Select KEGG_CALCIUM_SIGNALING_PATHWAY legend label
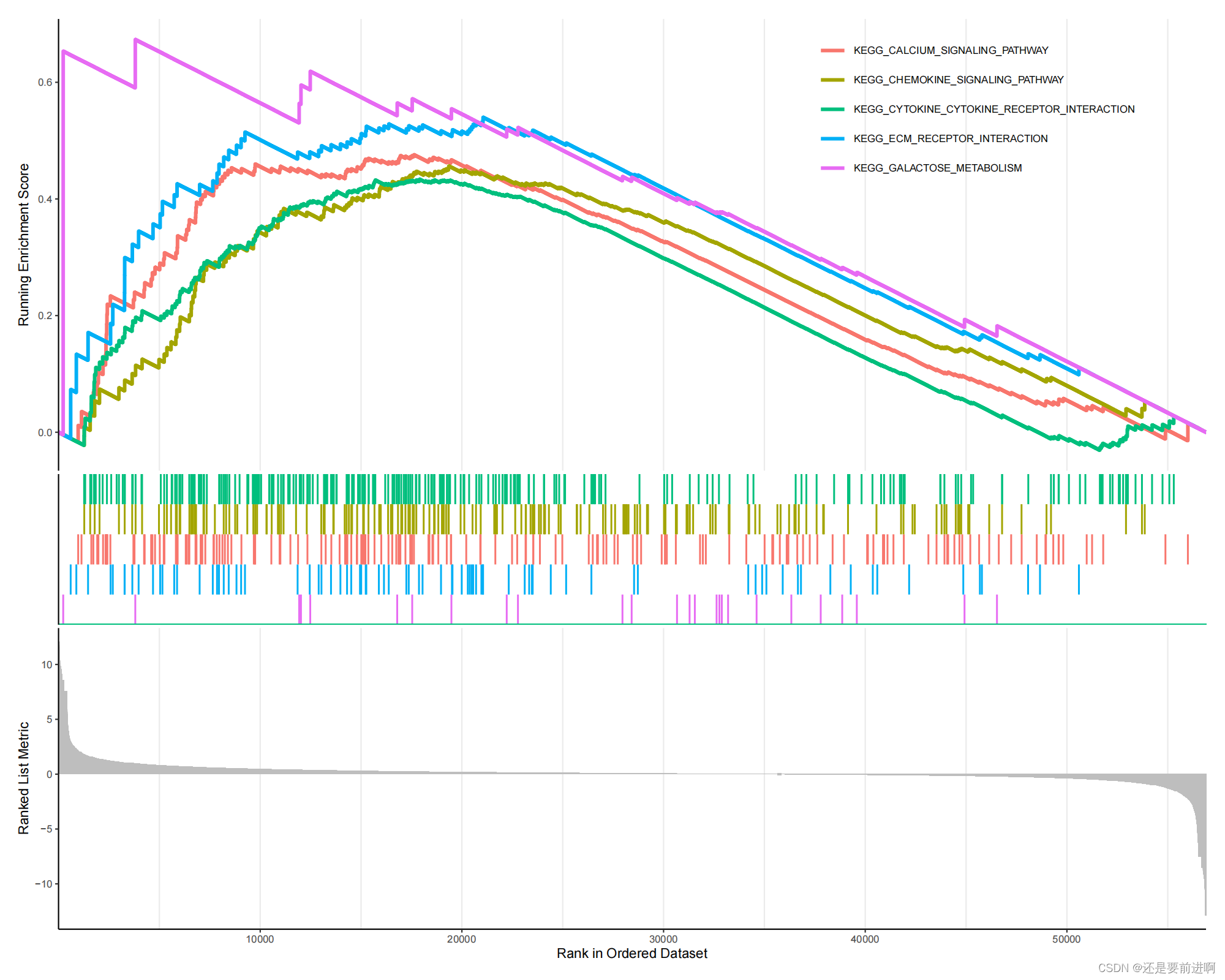This screenshot has width=1225, height=980. tap(951, 50)
